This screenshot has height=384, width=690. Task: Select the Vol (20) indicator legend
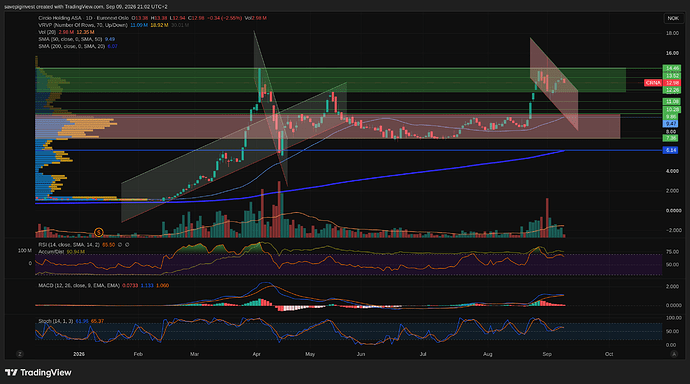47,32
